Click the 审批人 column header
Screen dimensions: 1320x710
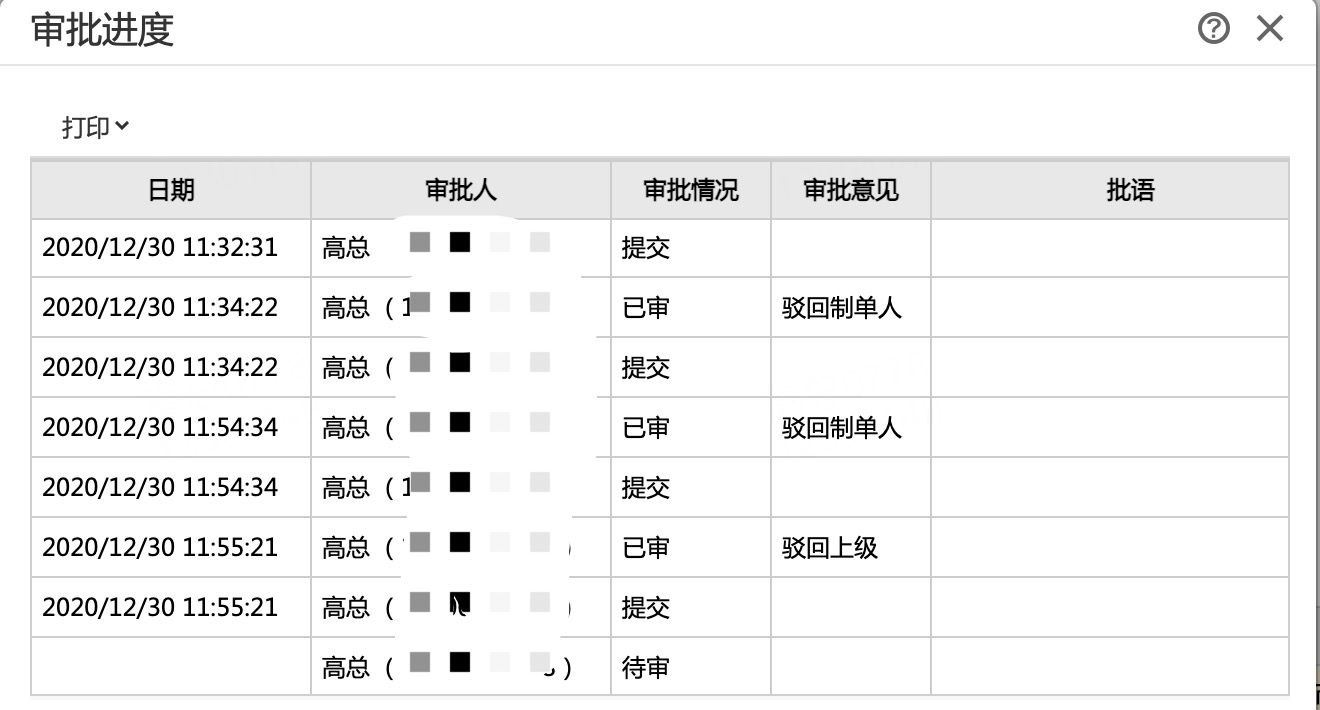coord(461,190)
